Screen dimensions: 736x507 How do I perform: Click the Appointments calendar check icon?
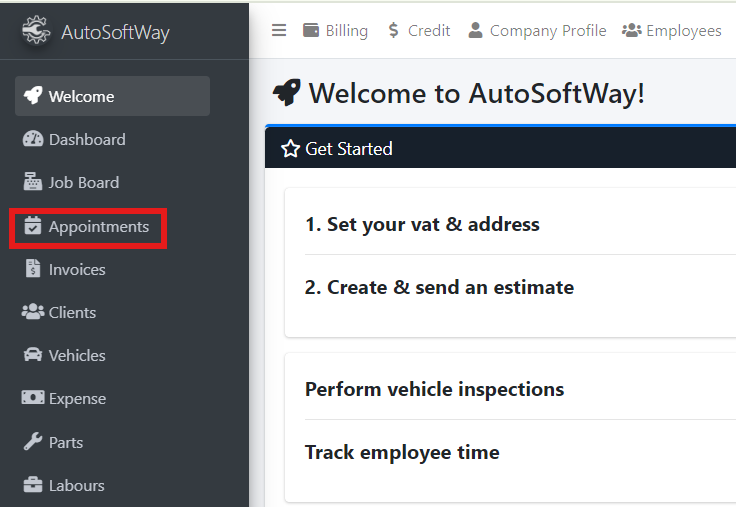click(33, 225)
